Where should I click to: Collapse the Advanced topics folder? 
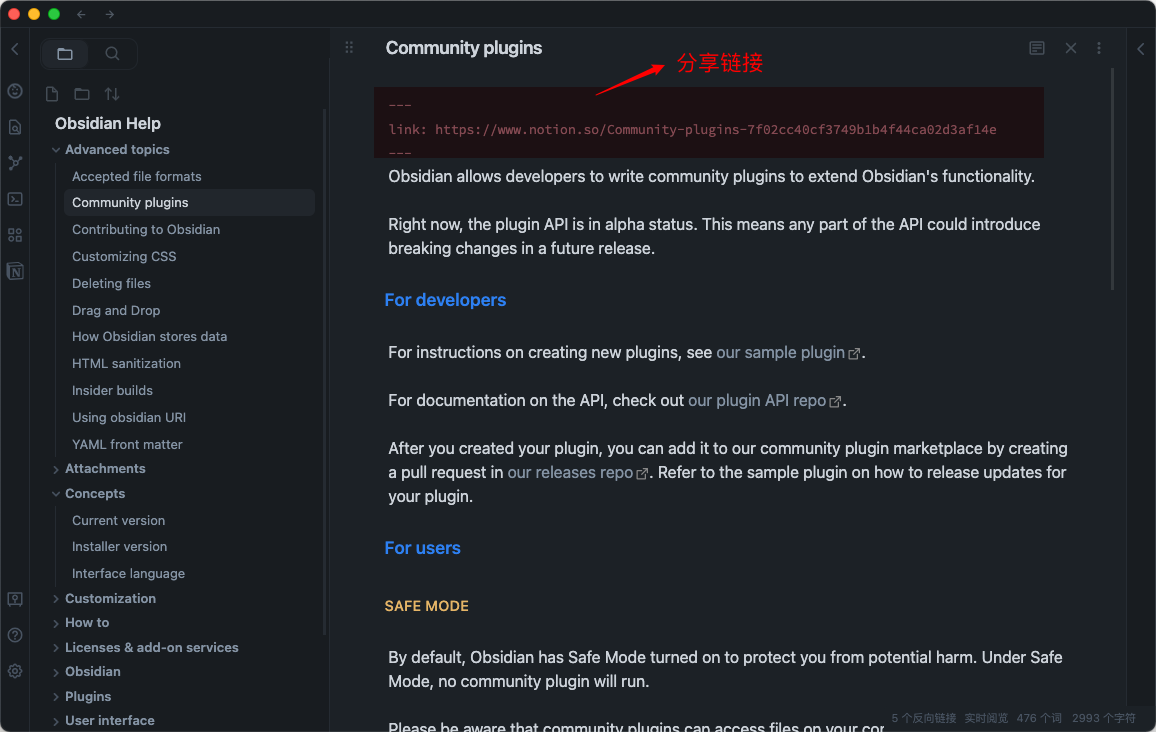pyautogui.click(x=56, y=150)
